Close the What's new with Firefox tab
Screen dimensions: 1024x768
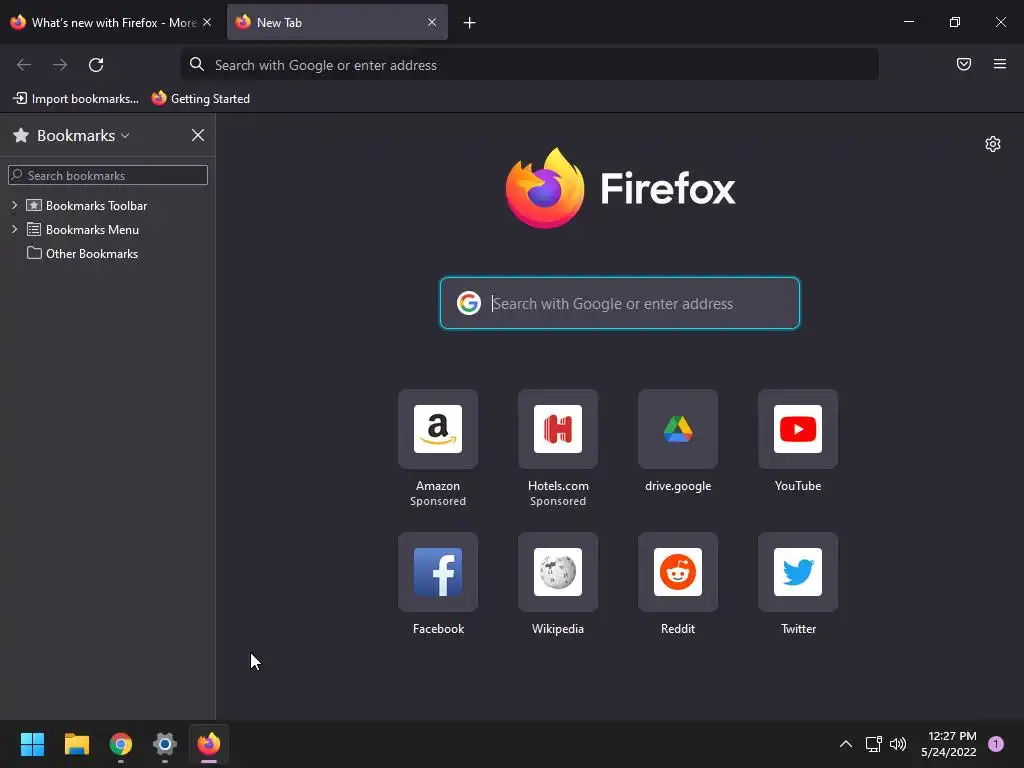(207, 22)
